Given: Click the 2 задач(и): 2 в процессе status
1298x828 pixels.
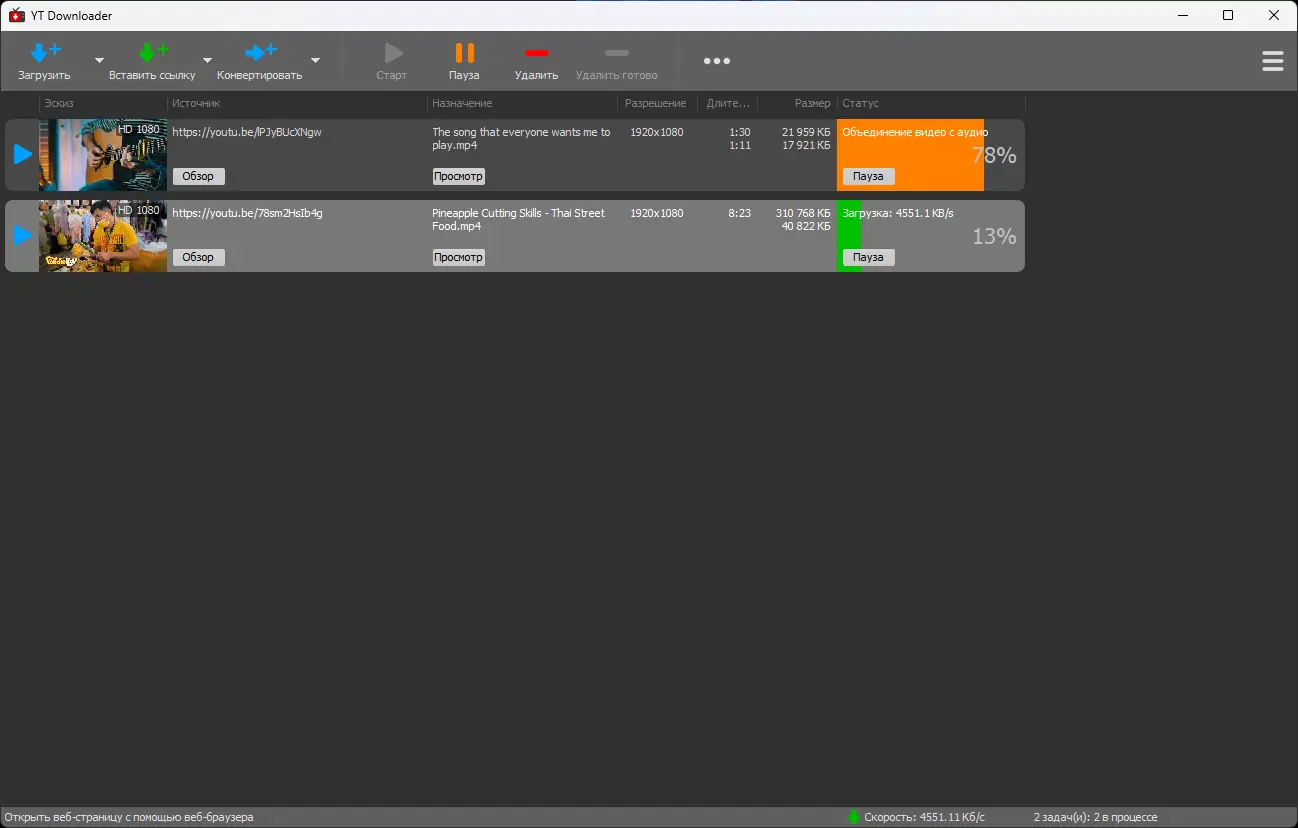Looking at the screenshot, I should [x=1095, y=817].
